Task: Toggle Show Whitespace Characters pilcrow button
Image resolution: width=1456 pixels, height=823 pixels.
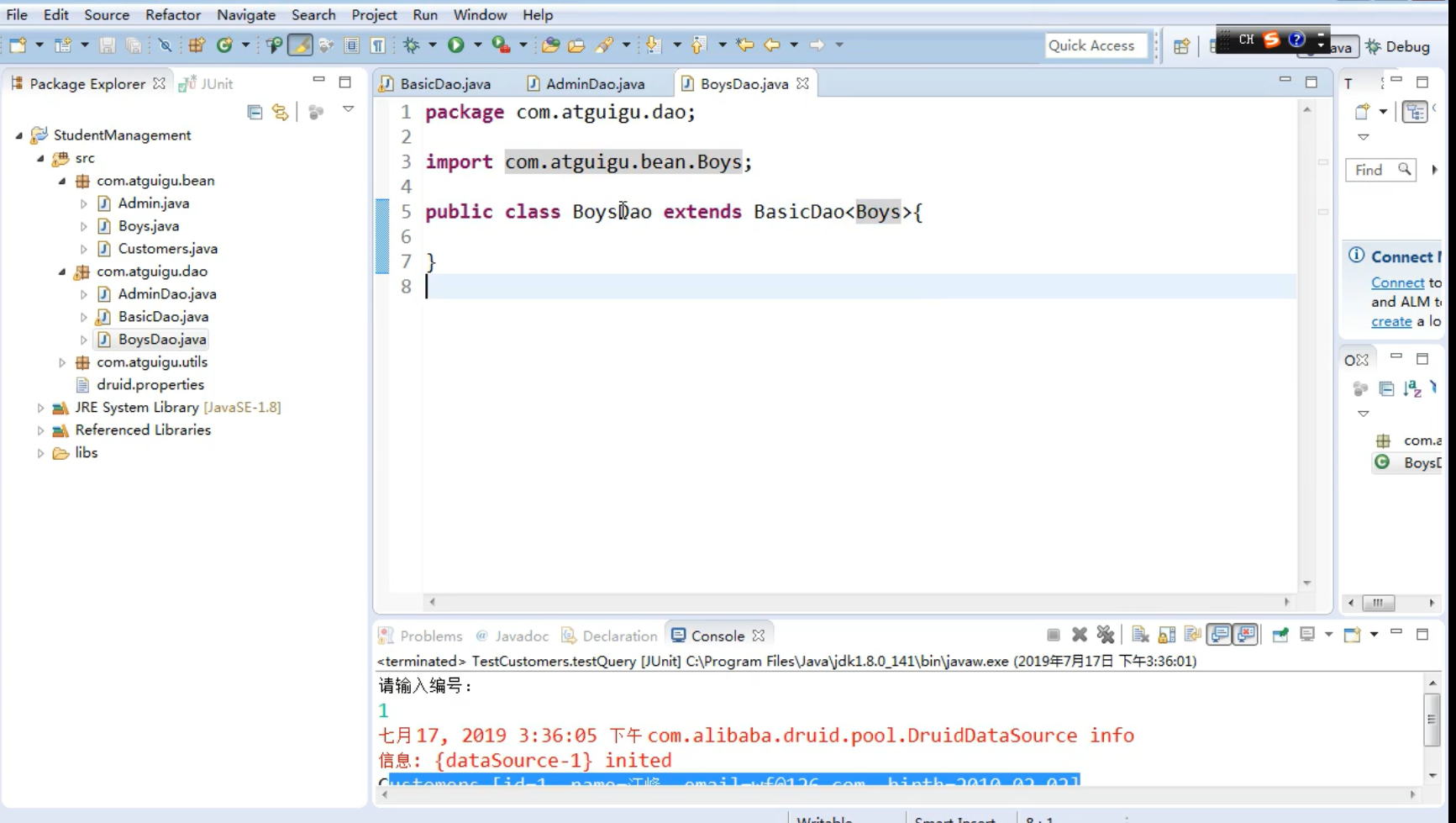Action: coord(378,45)
